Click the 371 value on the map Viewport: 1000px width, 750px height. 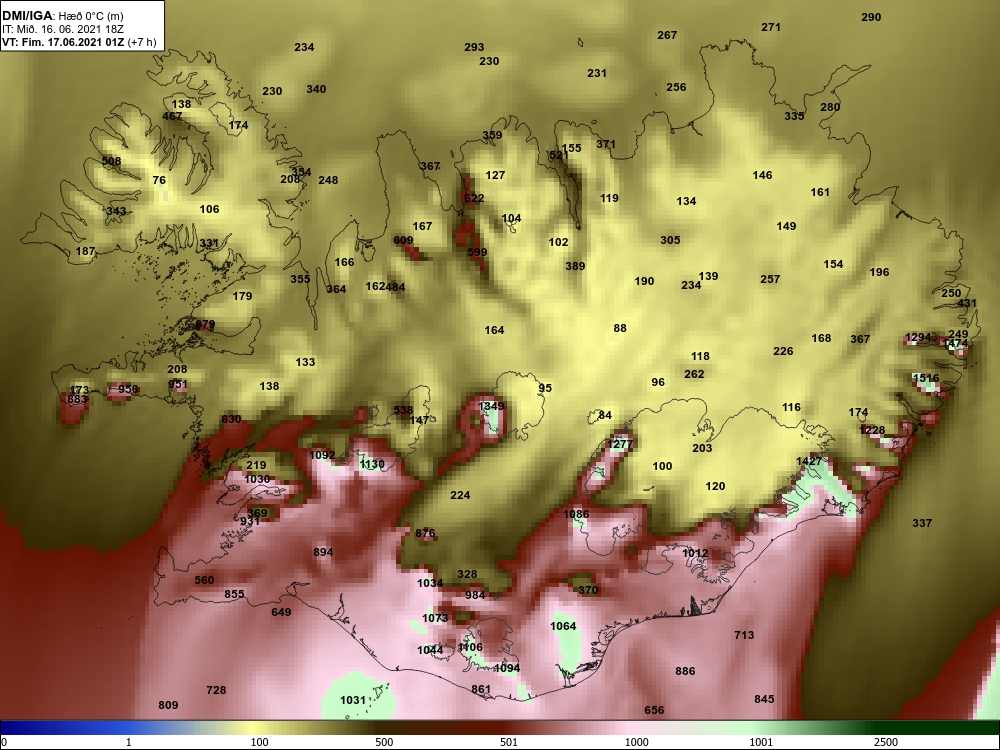coord(606,144)
